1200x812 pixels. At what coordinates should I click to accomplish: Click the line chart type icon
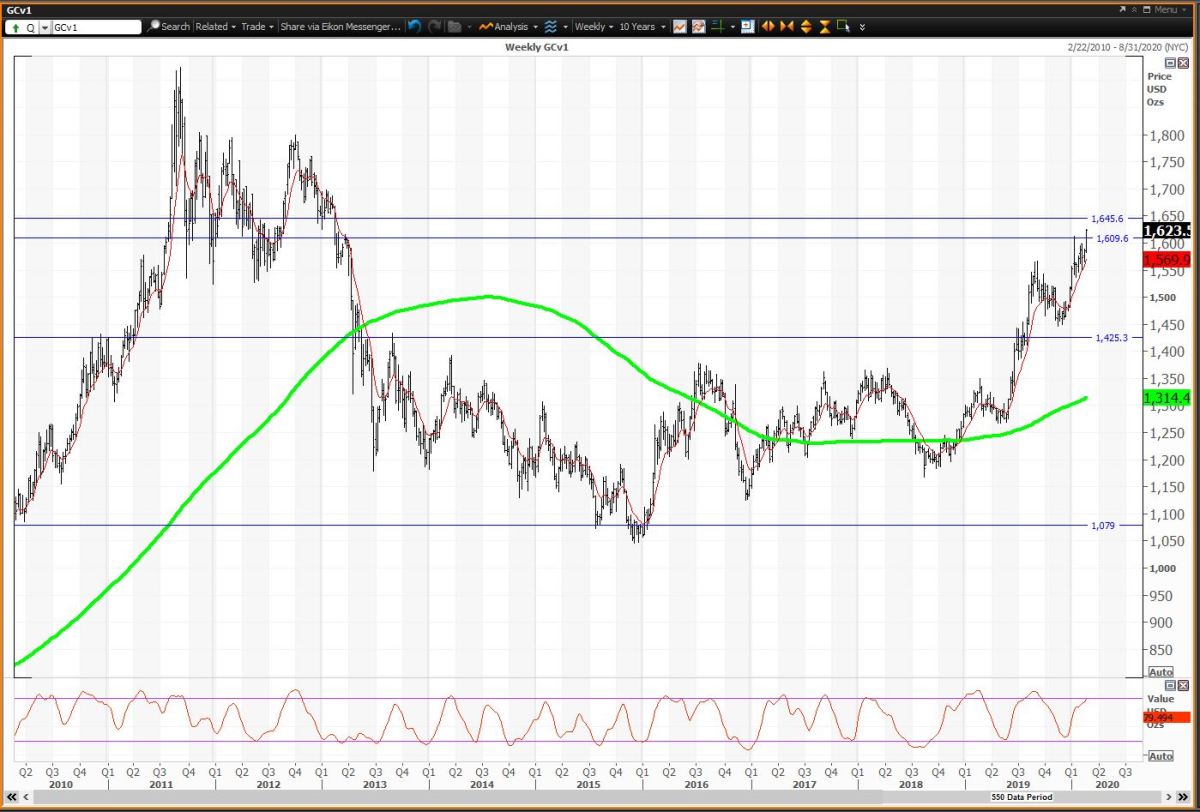pyautogui.click(x=680, y=27)
